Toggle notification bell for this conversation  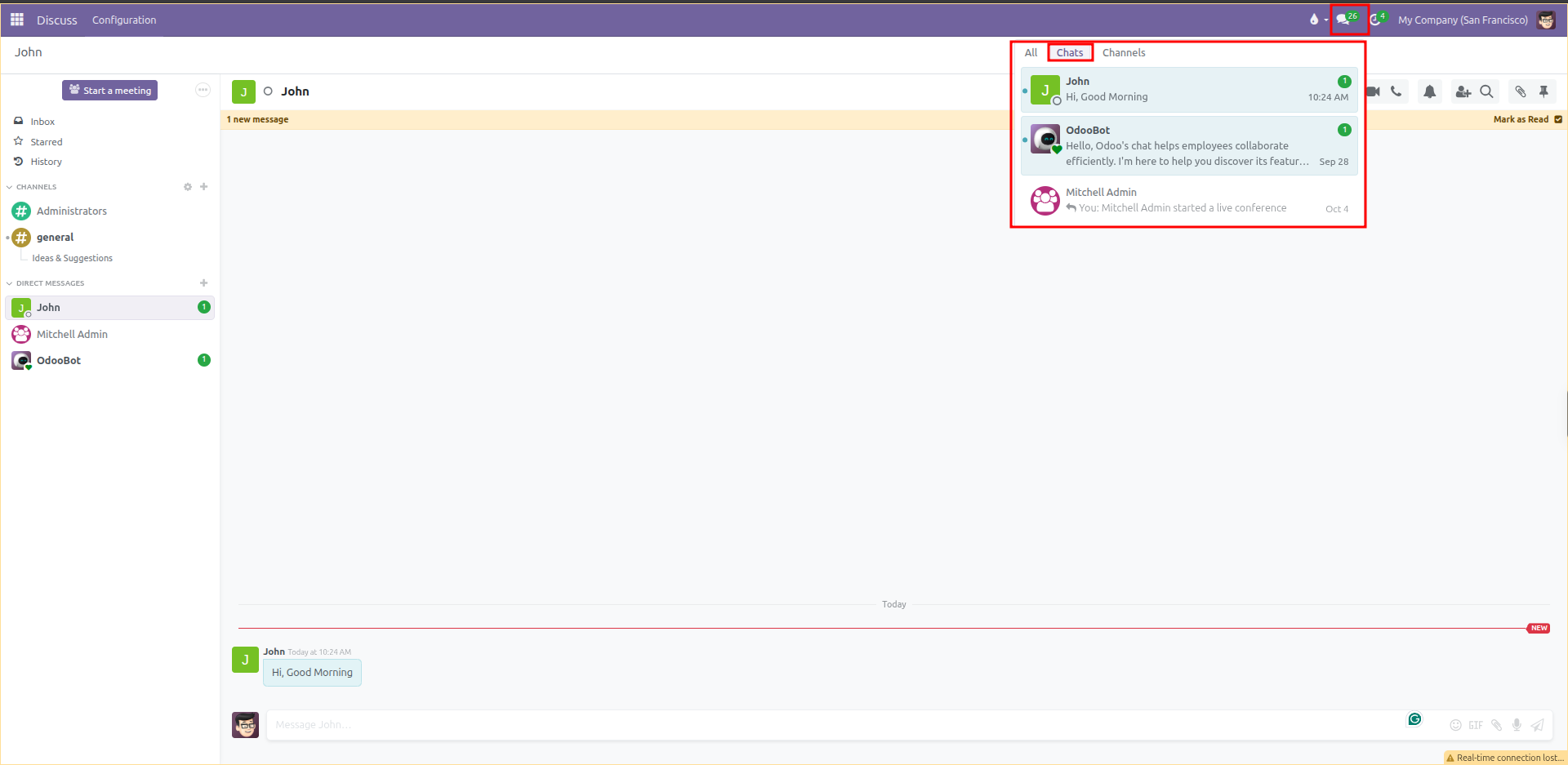(x=1429, y=91)
